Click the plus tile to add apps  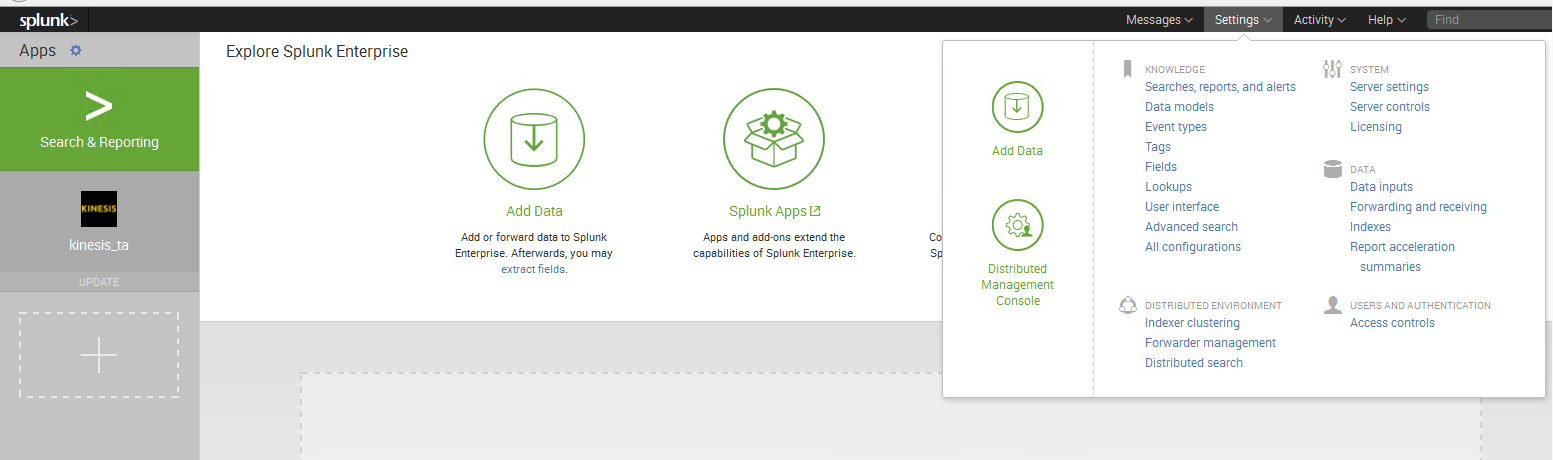click(x=99, y=355)
